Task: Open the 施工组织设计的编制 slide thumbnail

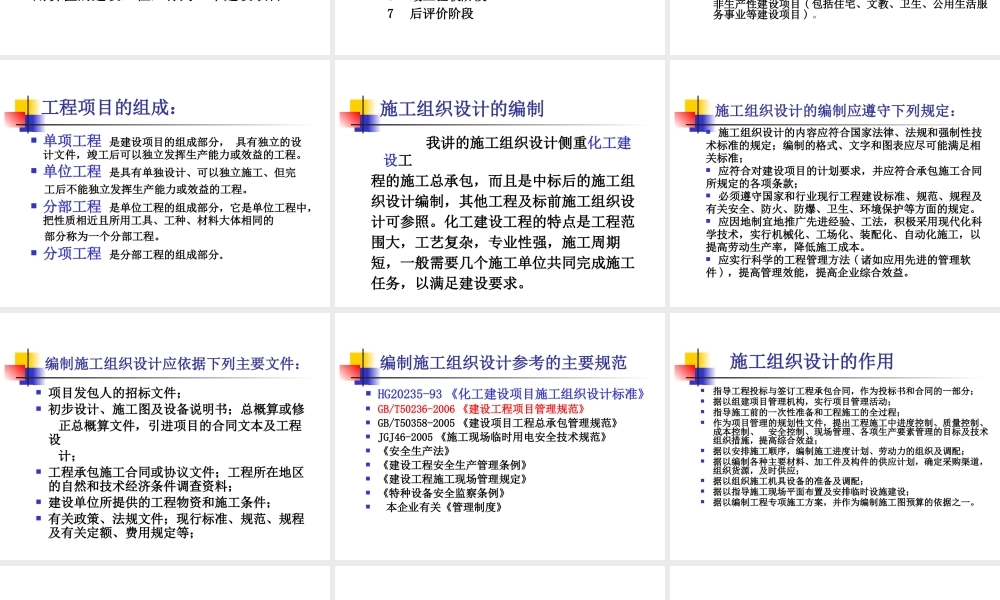Action: [500, 184]
